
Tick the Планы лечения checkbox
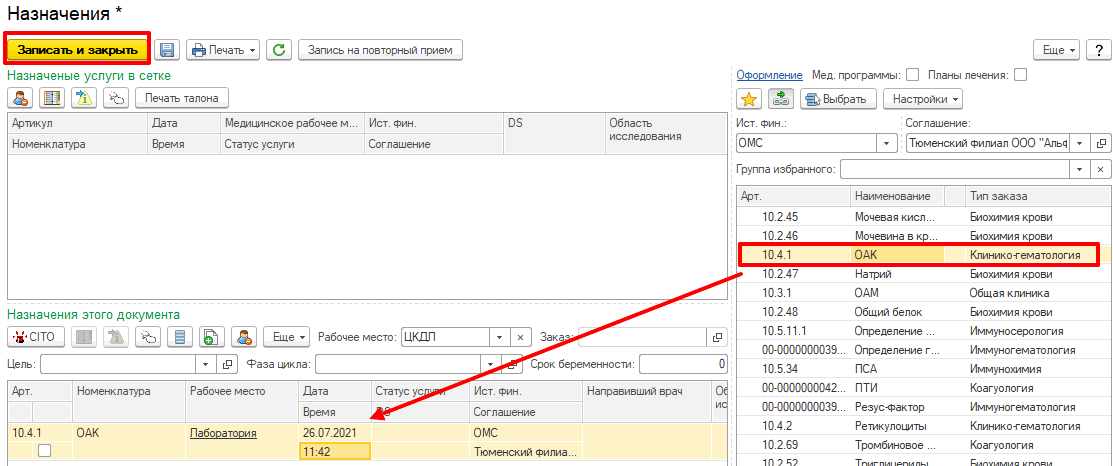[x=1020, y=75]
